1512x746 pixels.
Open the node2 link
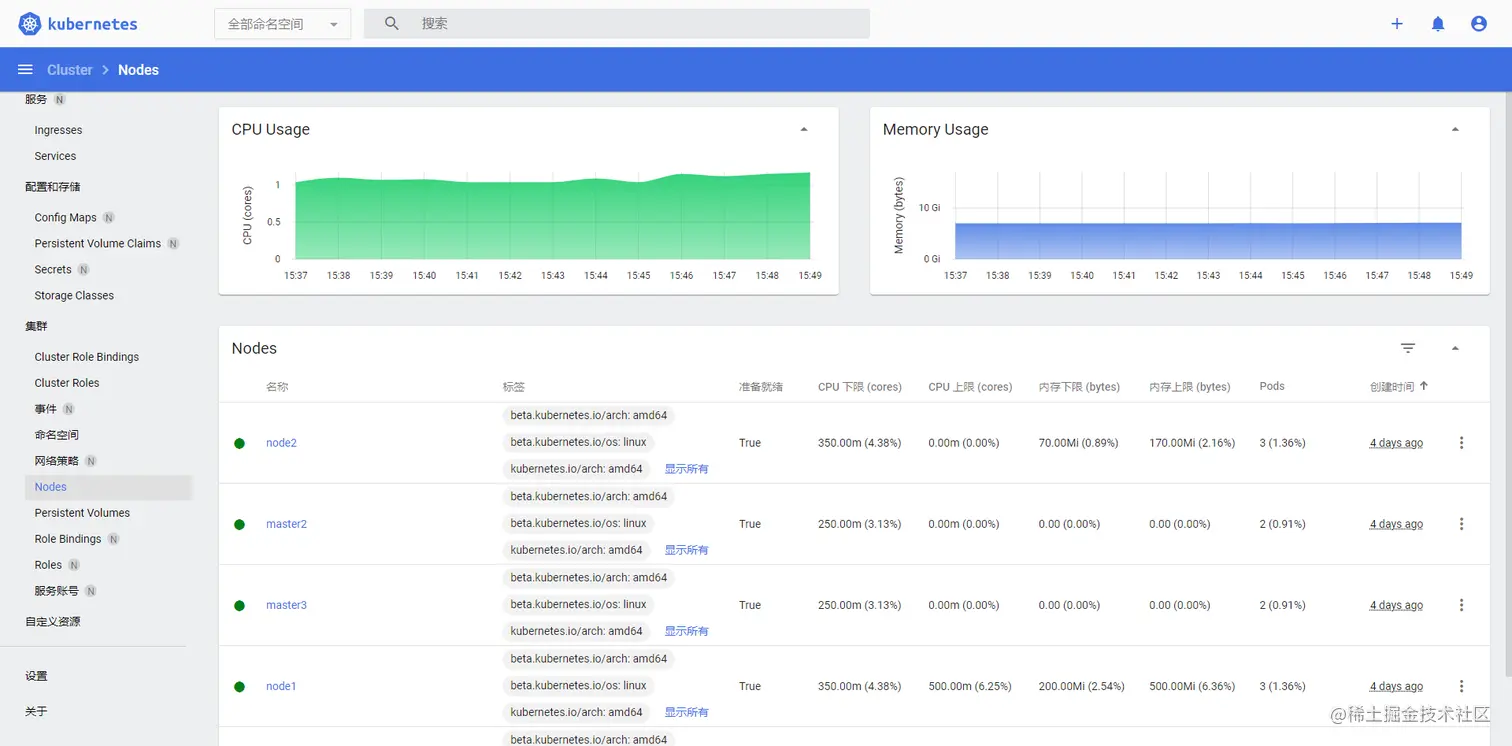pyautogui.click(x=281, y=443)
